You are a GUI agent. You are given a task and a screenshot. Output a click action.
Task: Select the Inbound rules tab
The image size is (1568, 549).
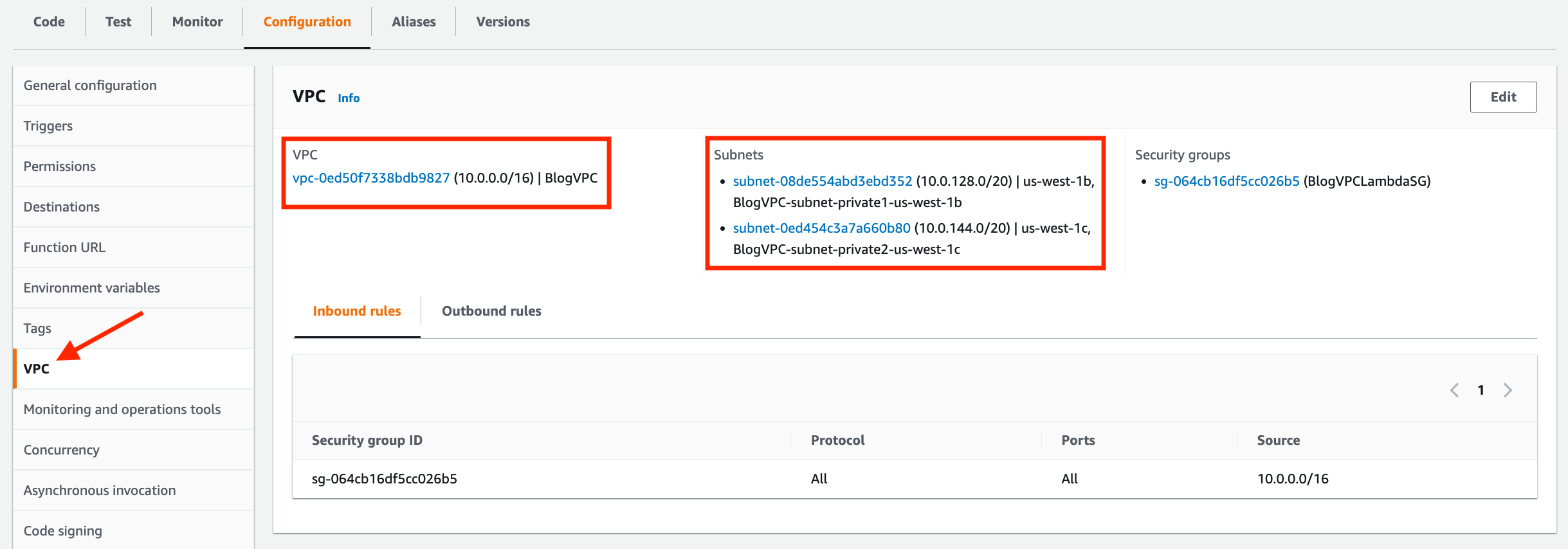click(356, 310)
